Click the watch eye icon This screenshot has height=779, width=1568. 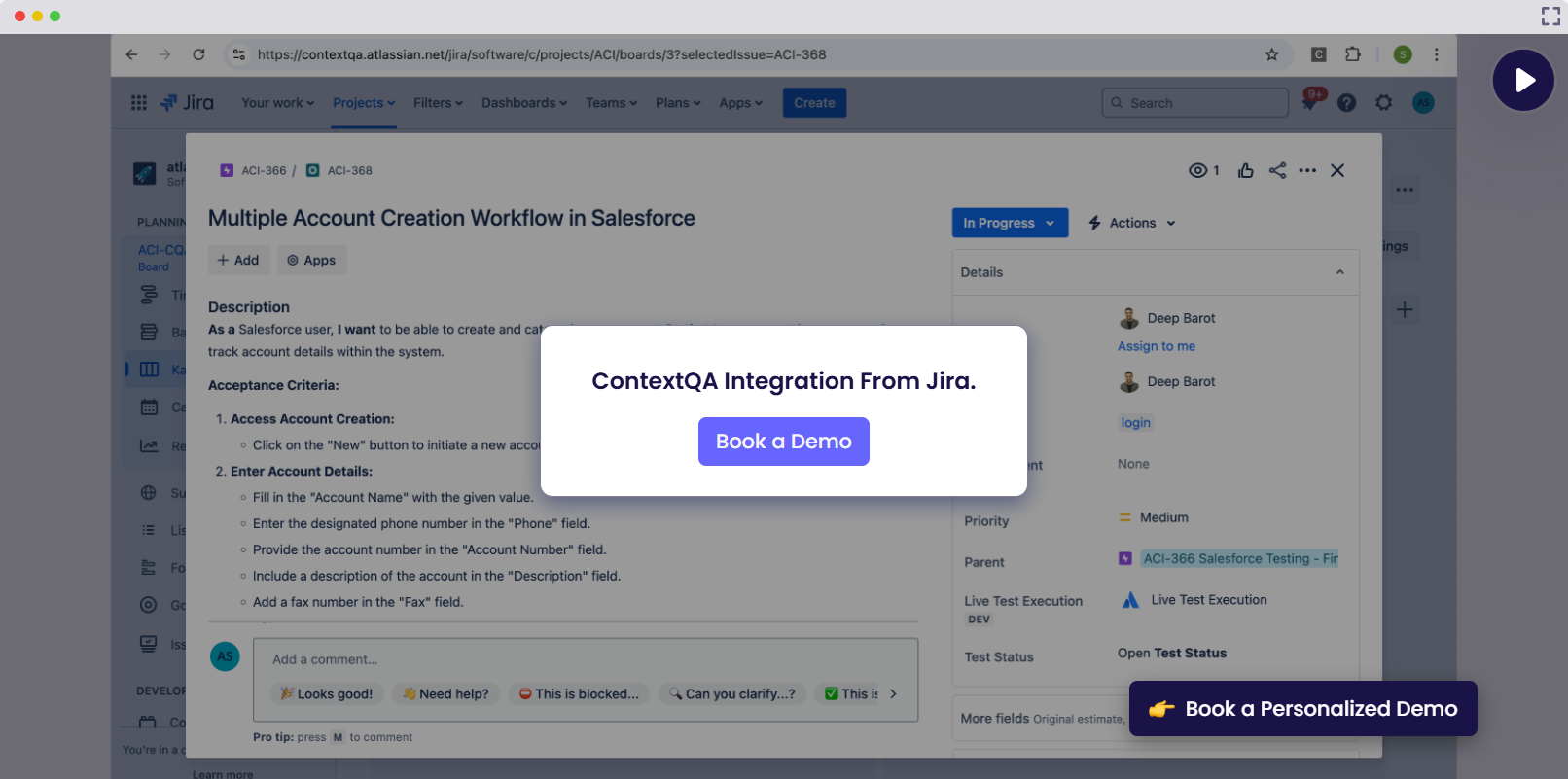tap(1197, 170)
